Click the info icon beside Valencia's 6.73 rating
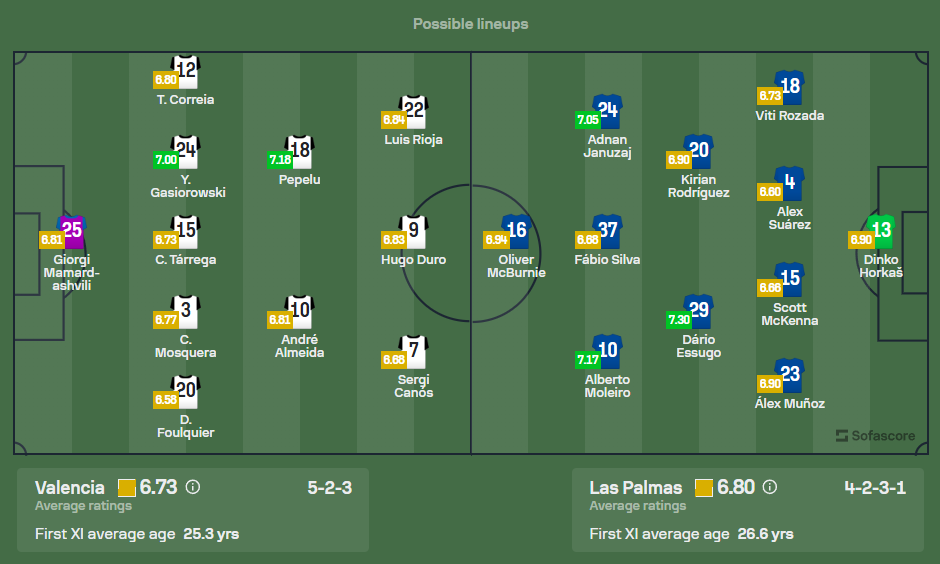Screen dimensions: 940x564 click(x=193, y=487)
